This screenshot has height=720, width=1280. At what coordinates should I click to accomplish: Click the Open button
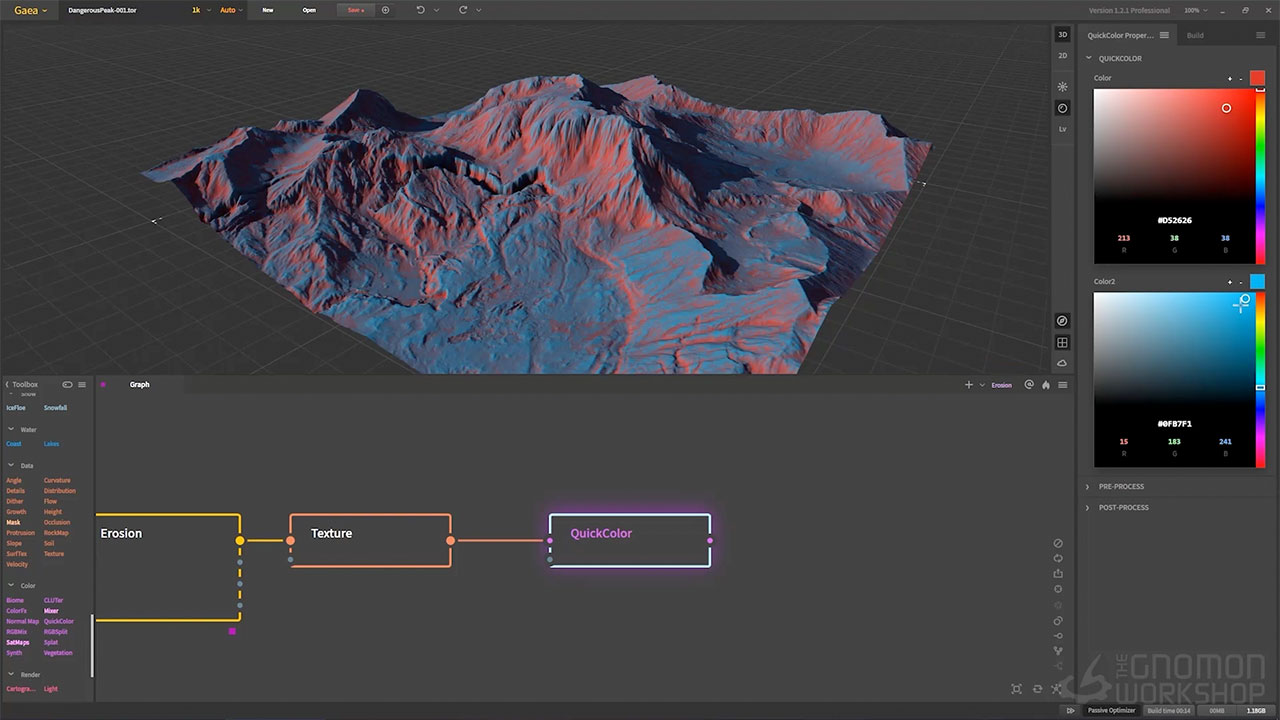coord(309,10)
